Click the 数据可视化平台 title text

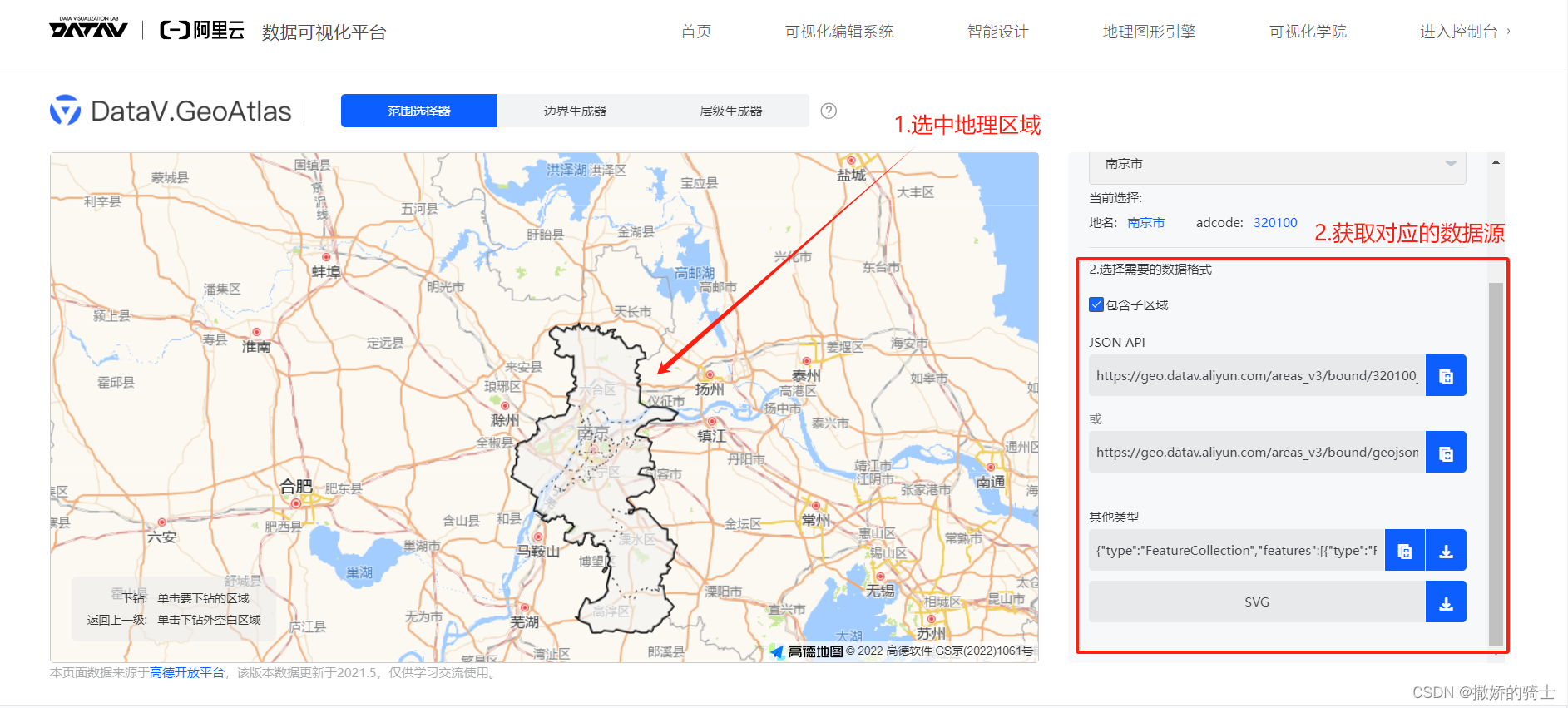(x=324, y=32)
